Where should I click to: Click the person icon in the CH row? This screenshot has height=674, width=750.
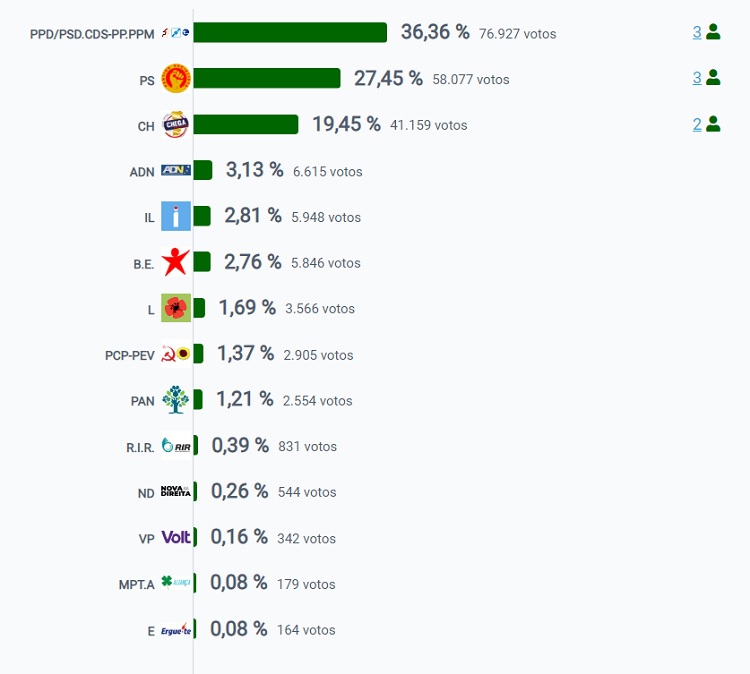coord(713,124)
